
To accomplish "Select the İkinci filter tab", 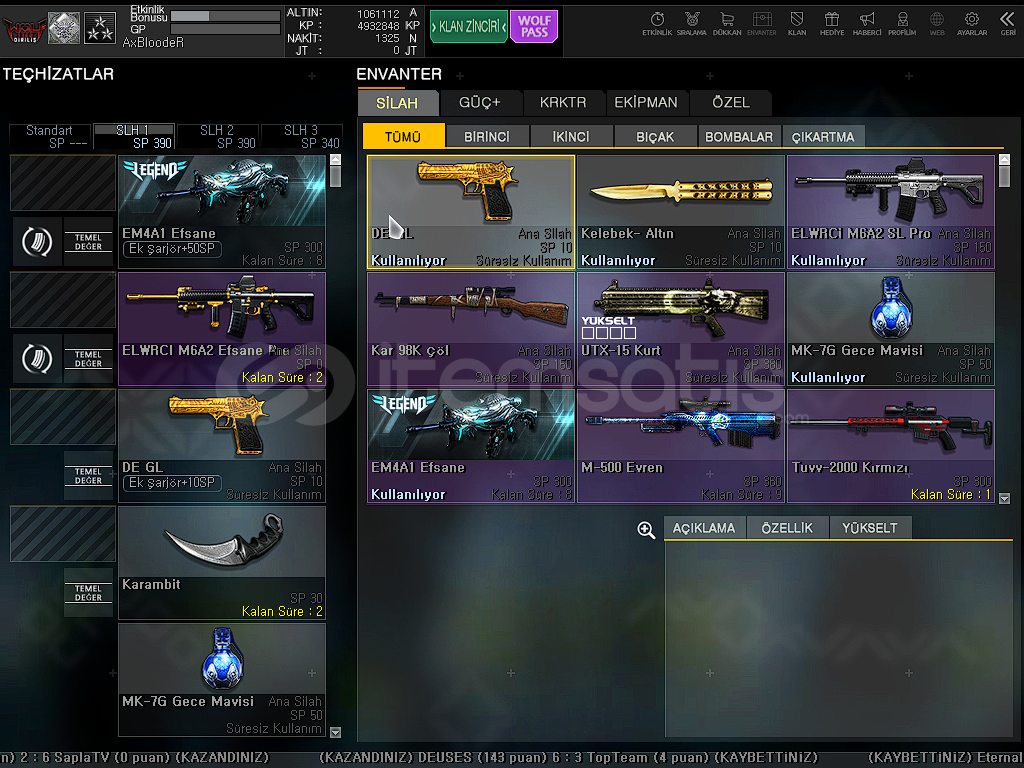I will tap(571, 136).
